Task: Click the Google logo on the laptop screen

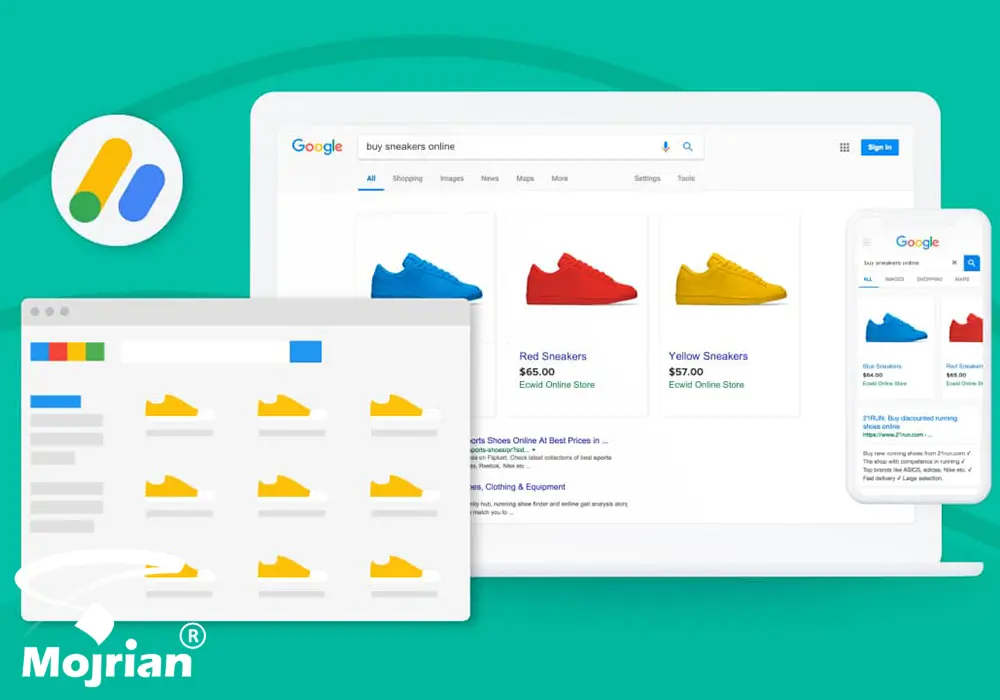Action: pos(317,147)
